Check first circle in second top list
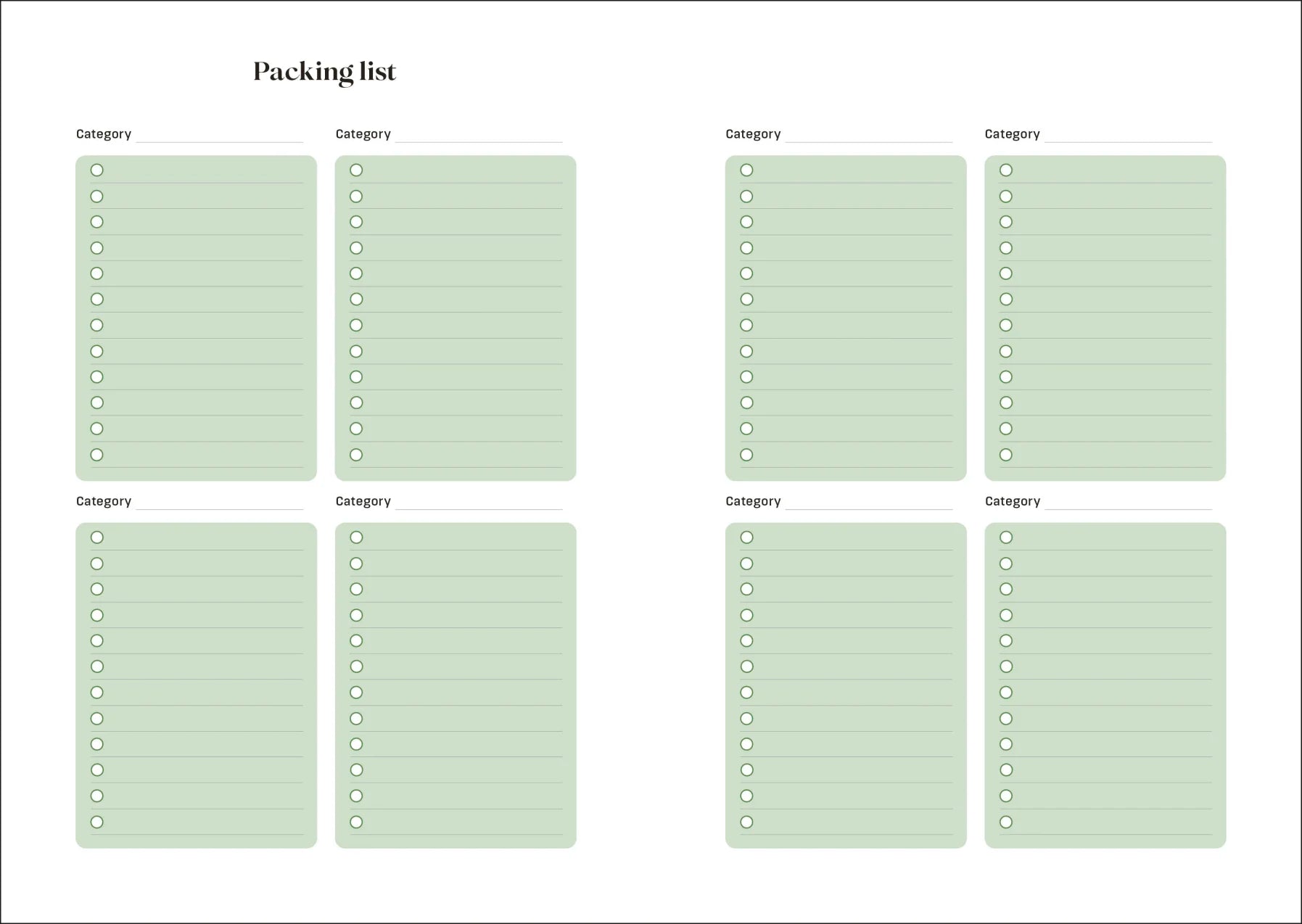The width and height of the screenshot is (1302, 924). (356, 170)
